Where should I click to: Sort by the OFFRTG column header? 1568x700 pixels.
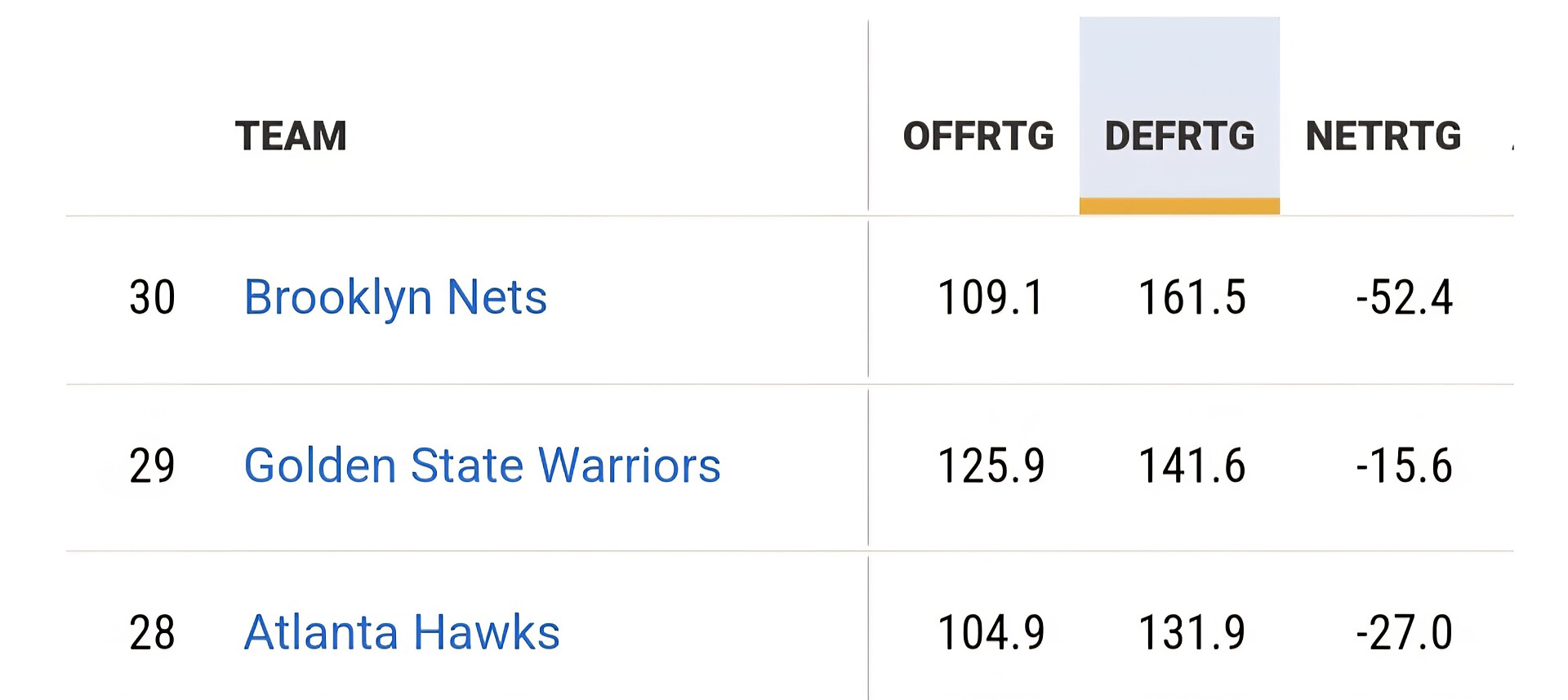978,136
